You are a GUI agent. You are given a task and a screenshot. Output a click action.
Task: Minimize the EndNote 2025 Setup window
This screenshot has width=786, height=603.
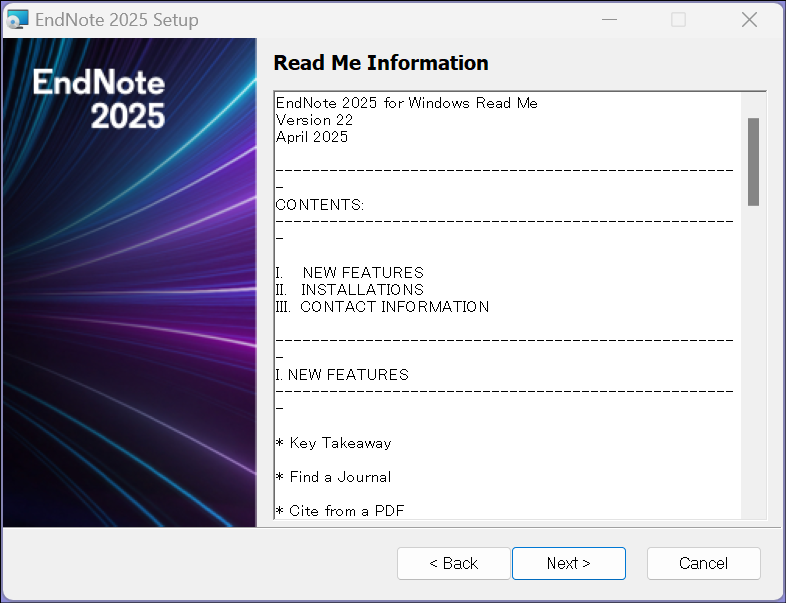click(x=609, y=20)
